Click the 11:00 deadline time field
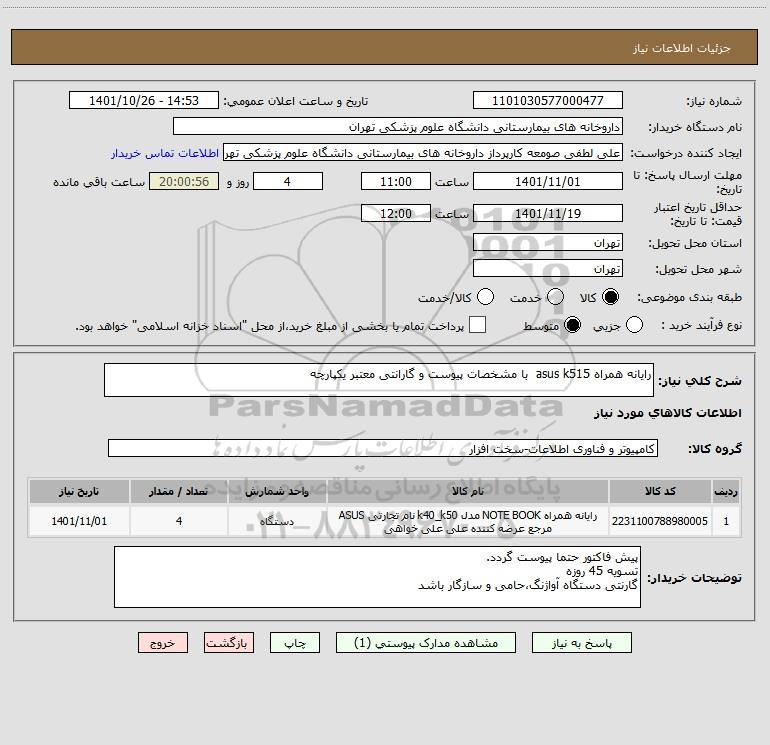Viewport: 770px width, 745px height. [396, 182]
